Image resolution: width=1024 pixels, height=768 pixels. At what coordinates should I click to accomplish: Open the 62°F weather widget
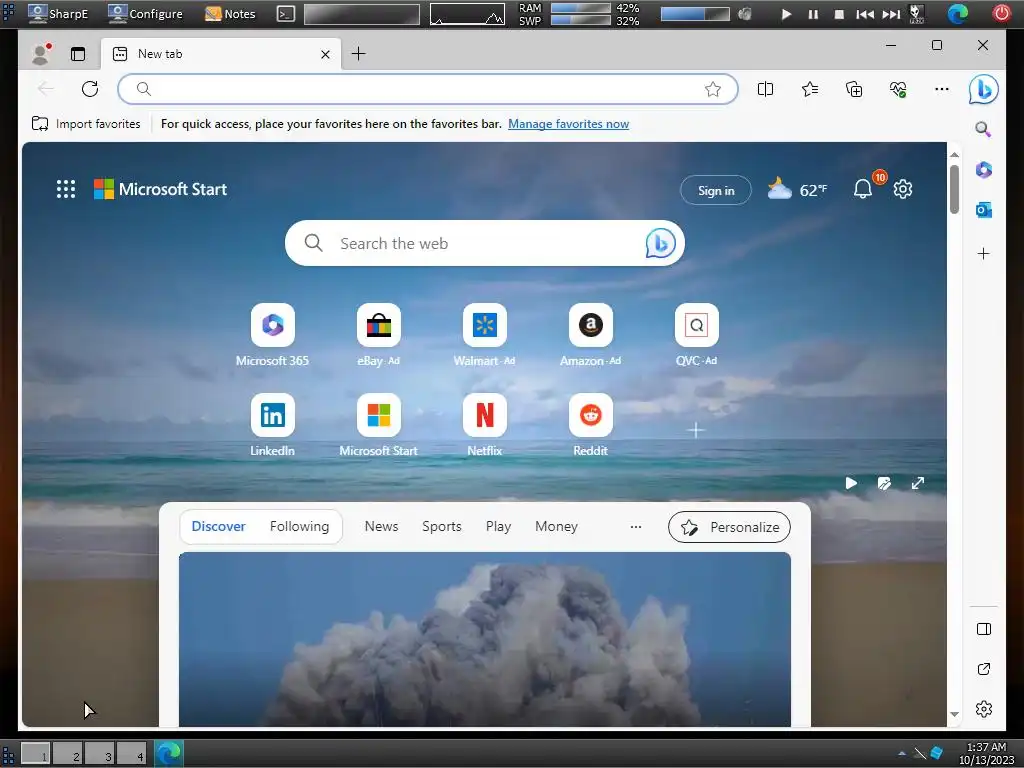[x=797, y=189]
